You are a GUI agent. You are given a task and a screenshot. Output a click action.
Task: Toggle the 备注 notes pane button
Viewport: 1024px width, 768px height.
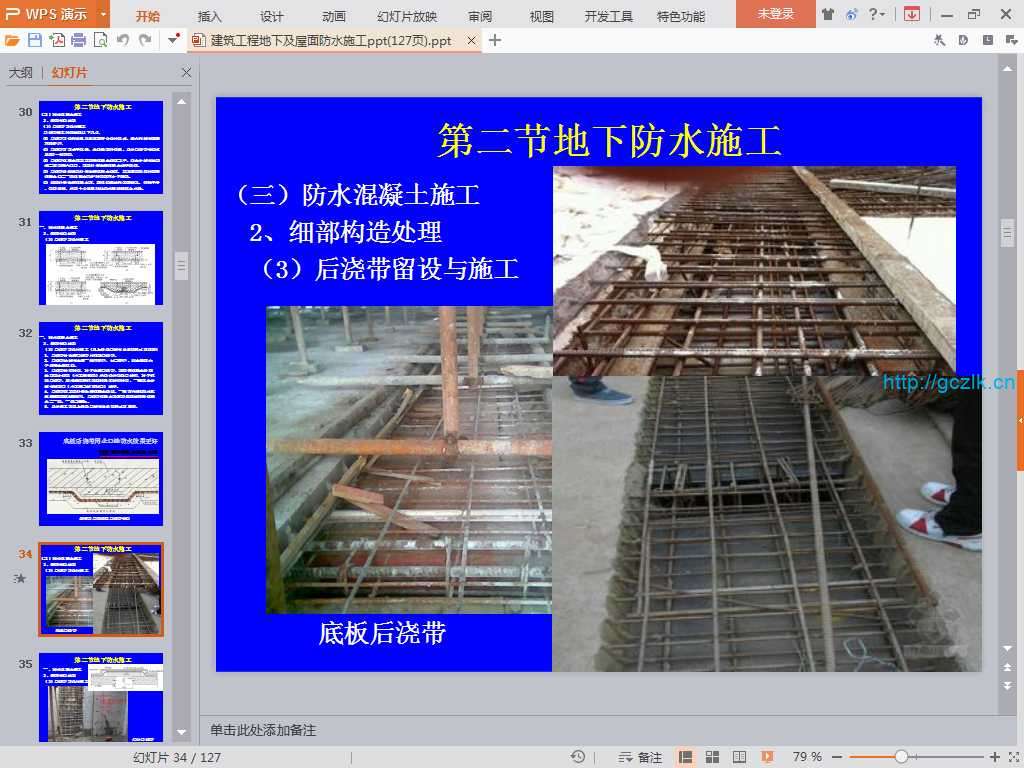pos(640,757)
